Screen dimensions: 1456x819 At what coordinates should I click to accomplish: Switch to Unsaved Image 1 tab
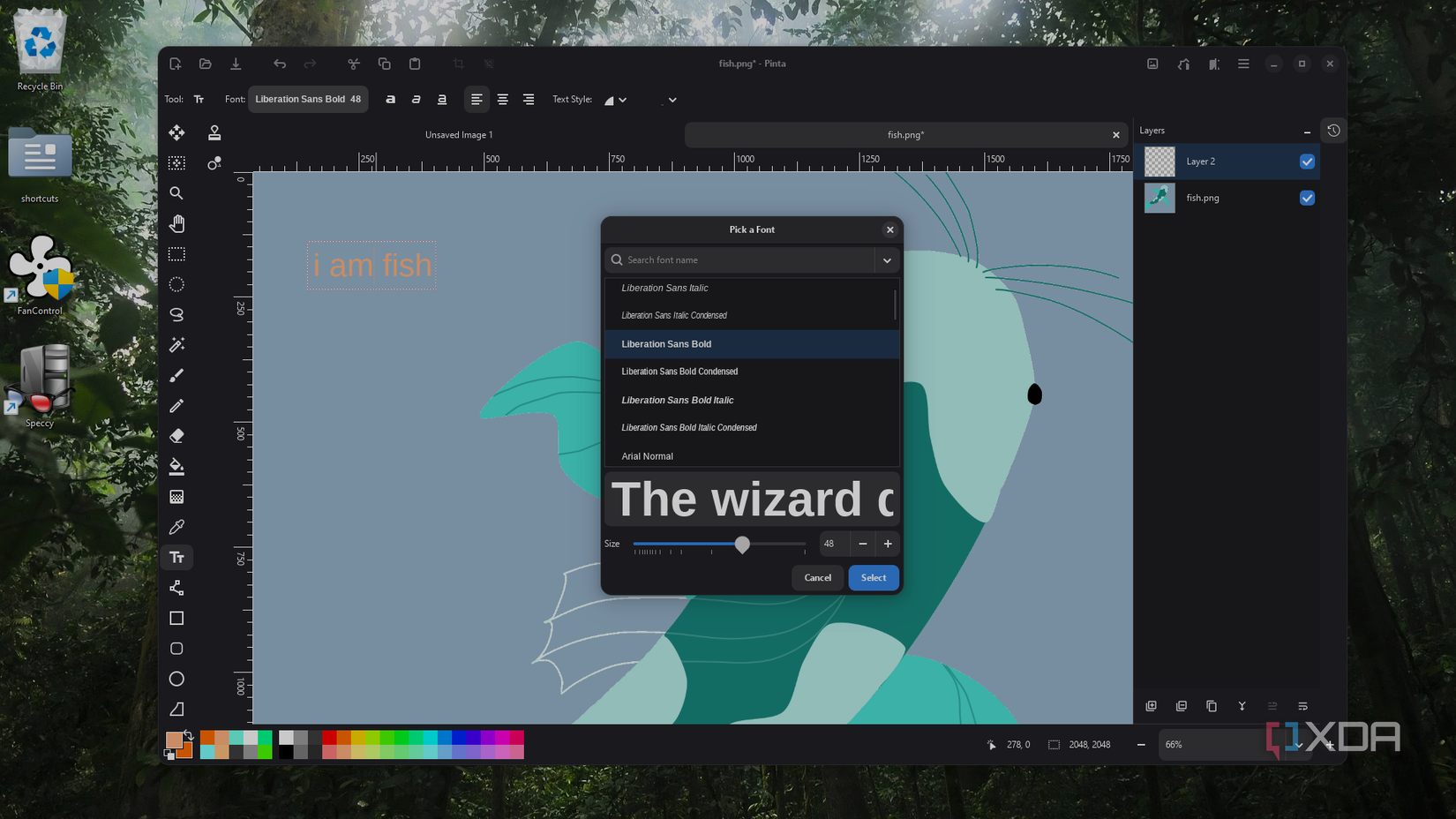pos(459,135)
